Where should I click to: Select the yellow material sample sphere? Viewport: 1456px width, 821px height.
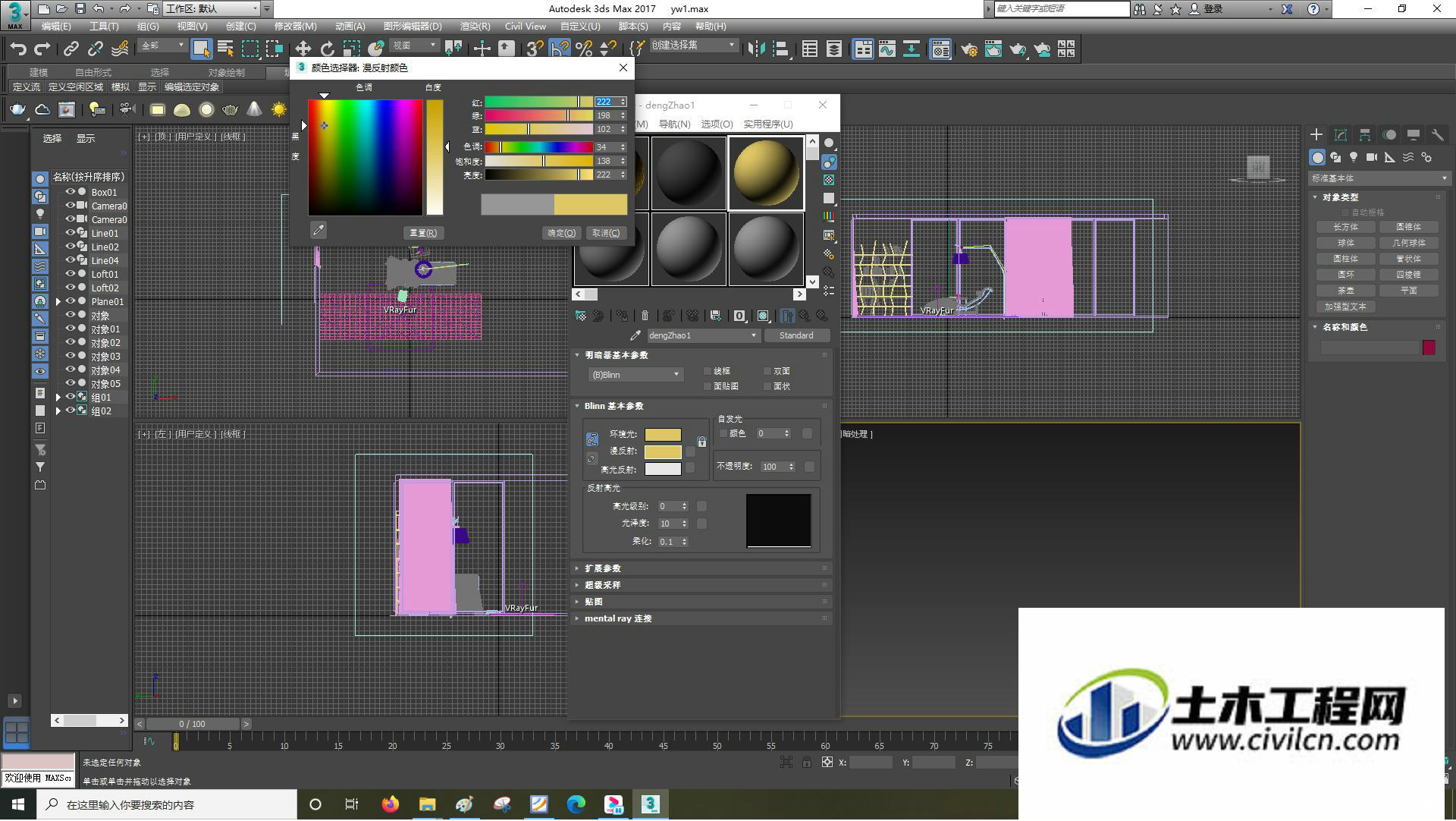pyautogui.click(x=766, y=173)
